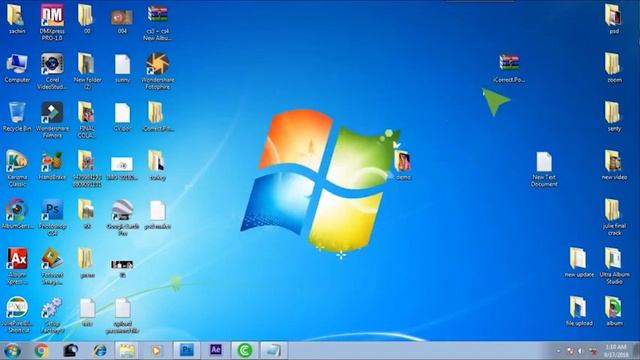The height and width of the screenshot is (360, 640).
Task: Open the taskbar clock and date
Action: click(x=616, y=351)
